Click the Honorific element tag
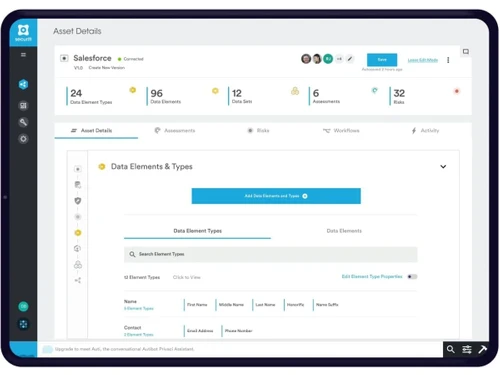The width and height of the screenshot is (500, 375). coord(295,305)
